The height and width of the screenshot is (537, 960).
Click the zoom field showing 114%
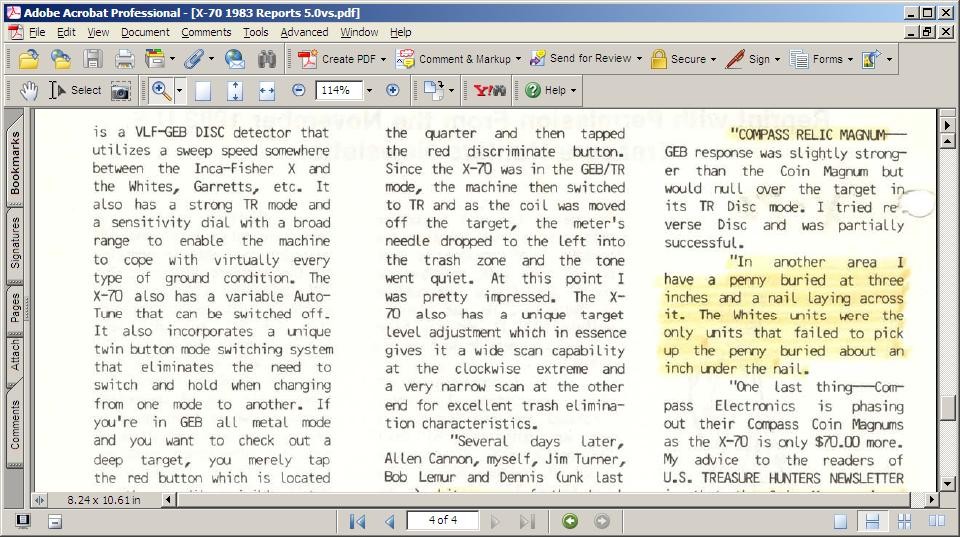point(339,91)
